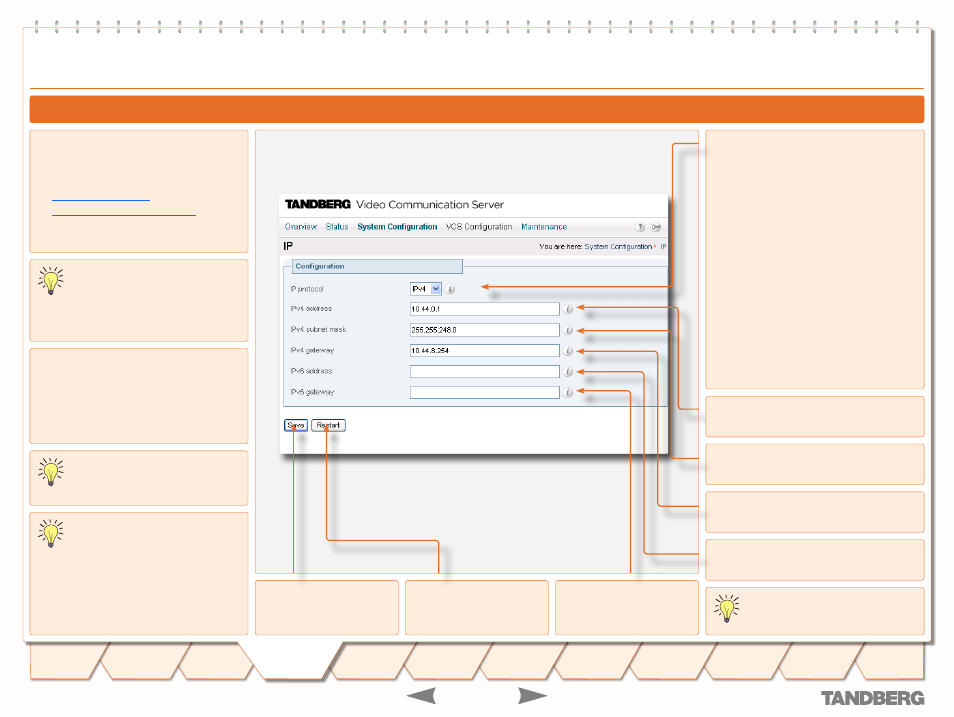Go to previous page with left arrow
954x717 pixels.
pyautogui.click(x=421, y=696)
